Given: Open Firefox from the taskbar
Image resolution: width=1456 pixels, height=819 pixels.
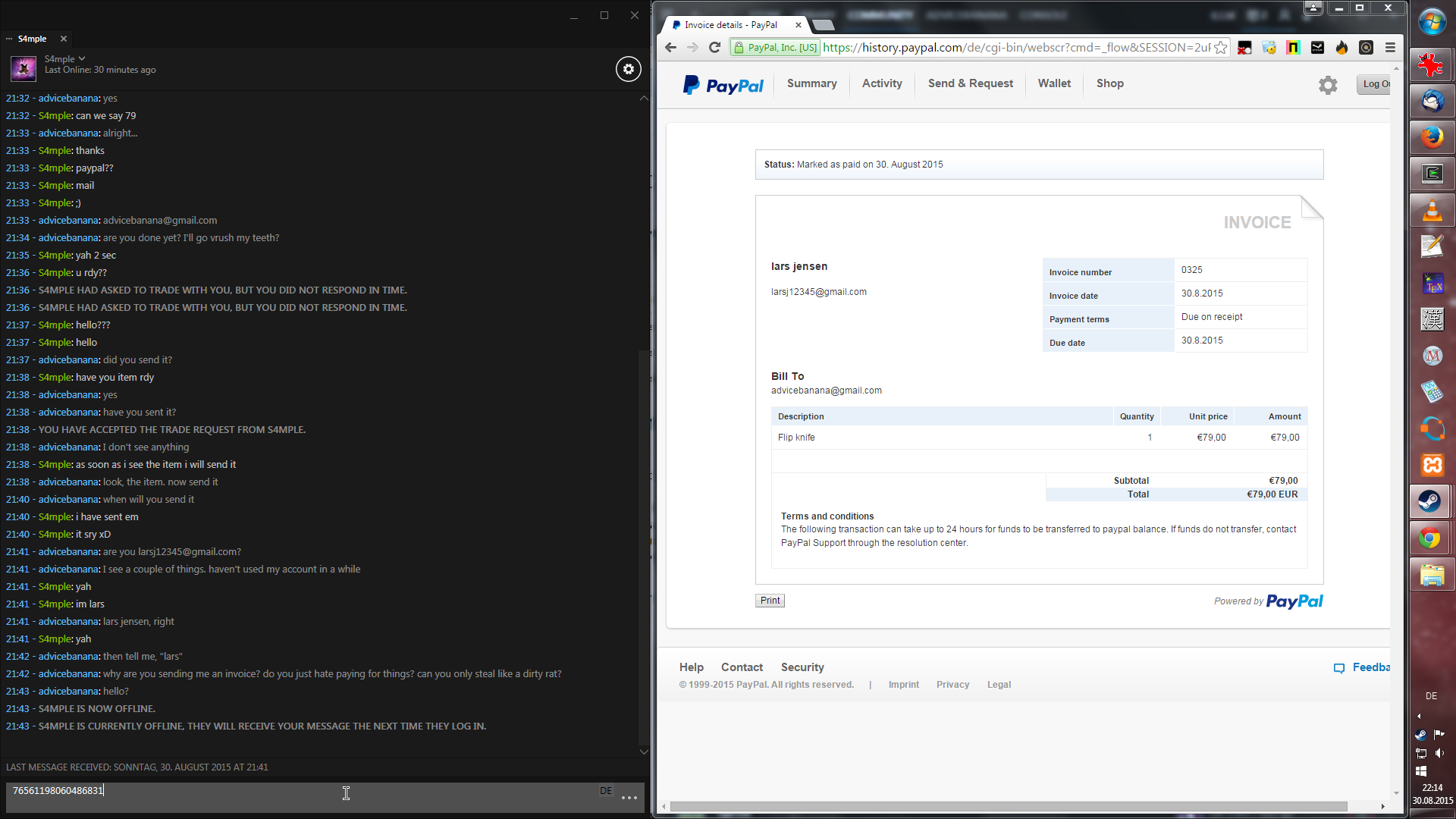Looking at the screenshot, I should pyautogui.click(x=1431, y=137).
